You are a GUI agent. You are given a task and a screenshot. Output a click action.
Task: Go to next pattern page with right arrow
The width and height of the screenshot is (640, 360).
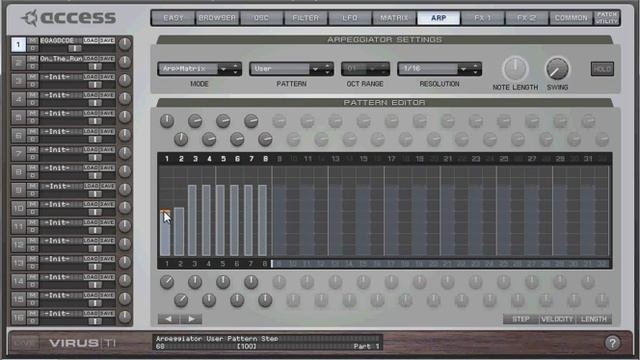(x=191, y=319)
